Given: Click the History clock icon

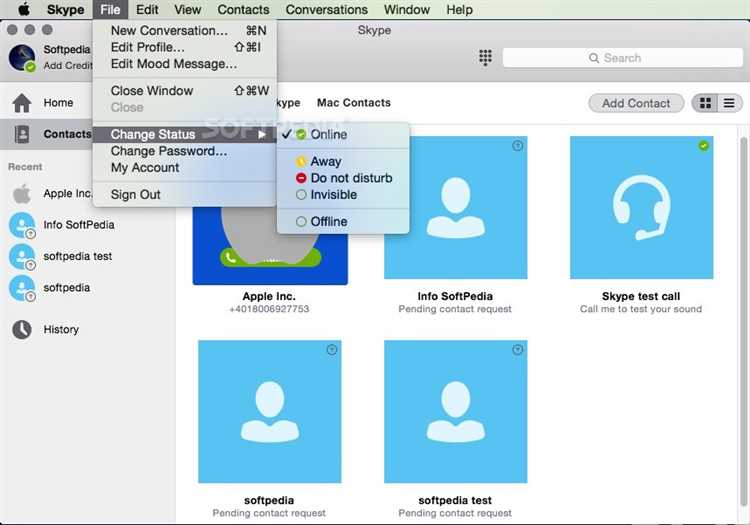Looking at the screenshot, I should tap(22, 329).
